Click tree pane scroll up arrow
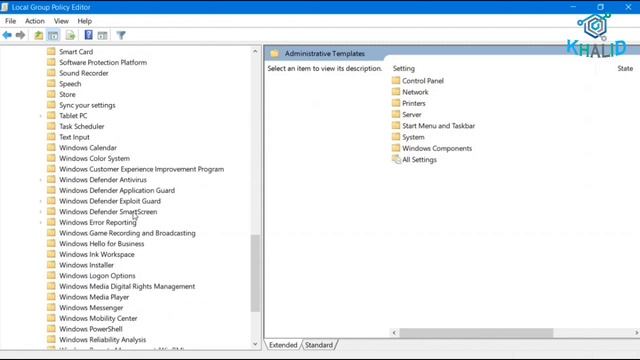Image resolution: width=640 pixels, height=360 pixels. click(255, 51)
